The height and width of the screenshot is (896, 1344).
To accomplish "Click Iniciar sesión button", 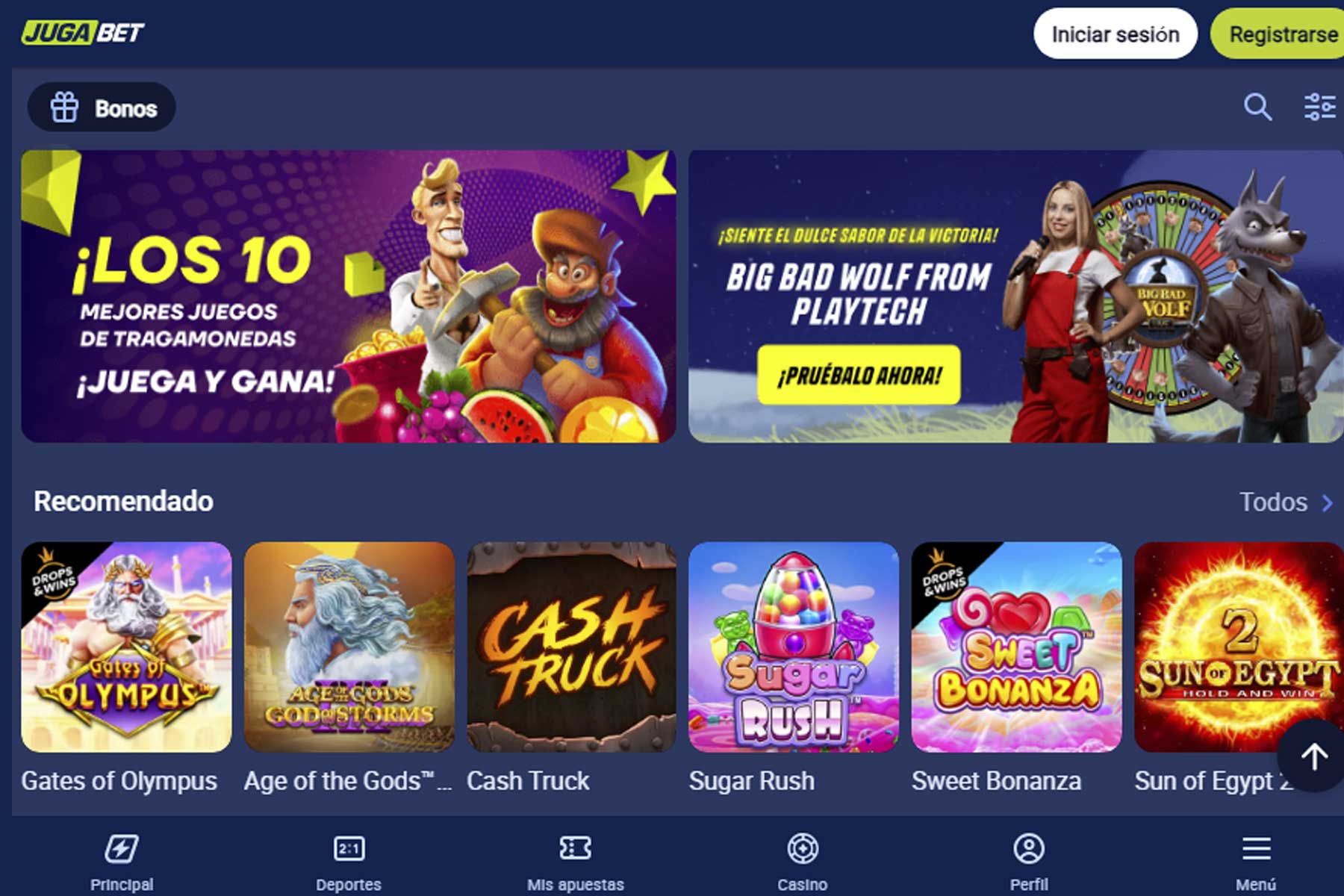I will pos(1116,34).
